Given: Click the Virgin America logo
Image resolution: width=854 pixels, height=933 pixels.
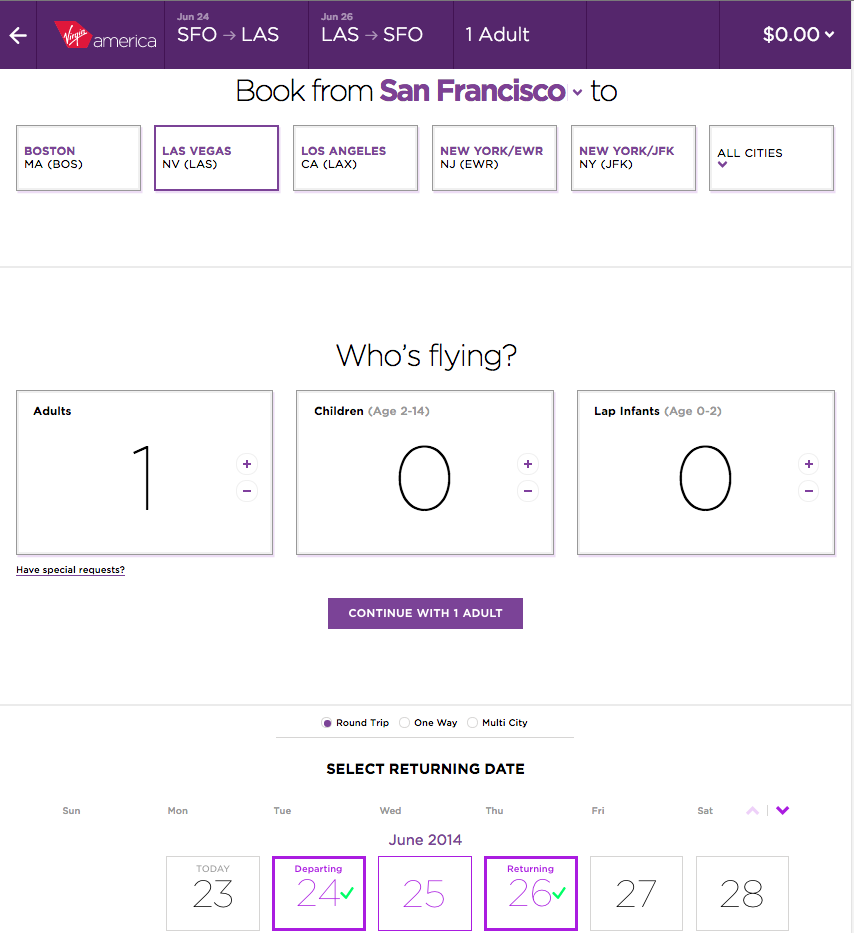Looking at the screenshot, I should (x=105, y=35).
